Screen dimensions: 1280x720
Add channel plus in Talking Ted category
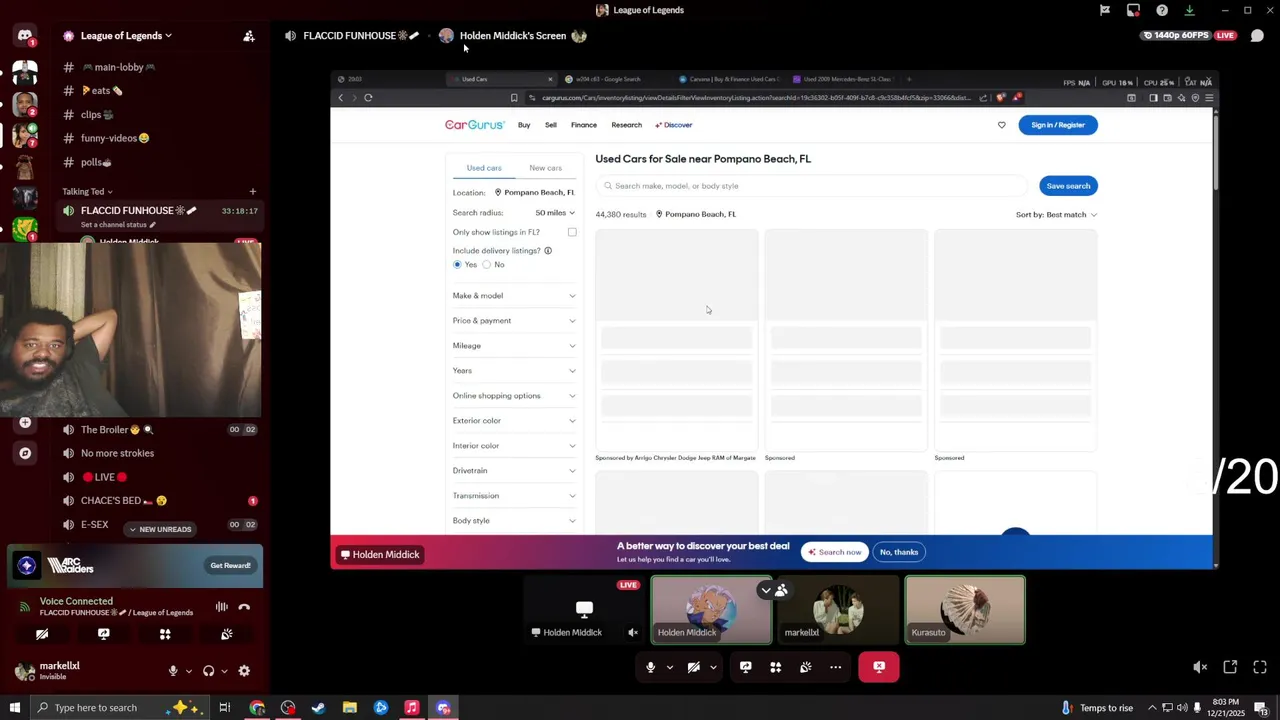click(252, 191)
